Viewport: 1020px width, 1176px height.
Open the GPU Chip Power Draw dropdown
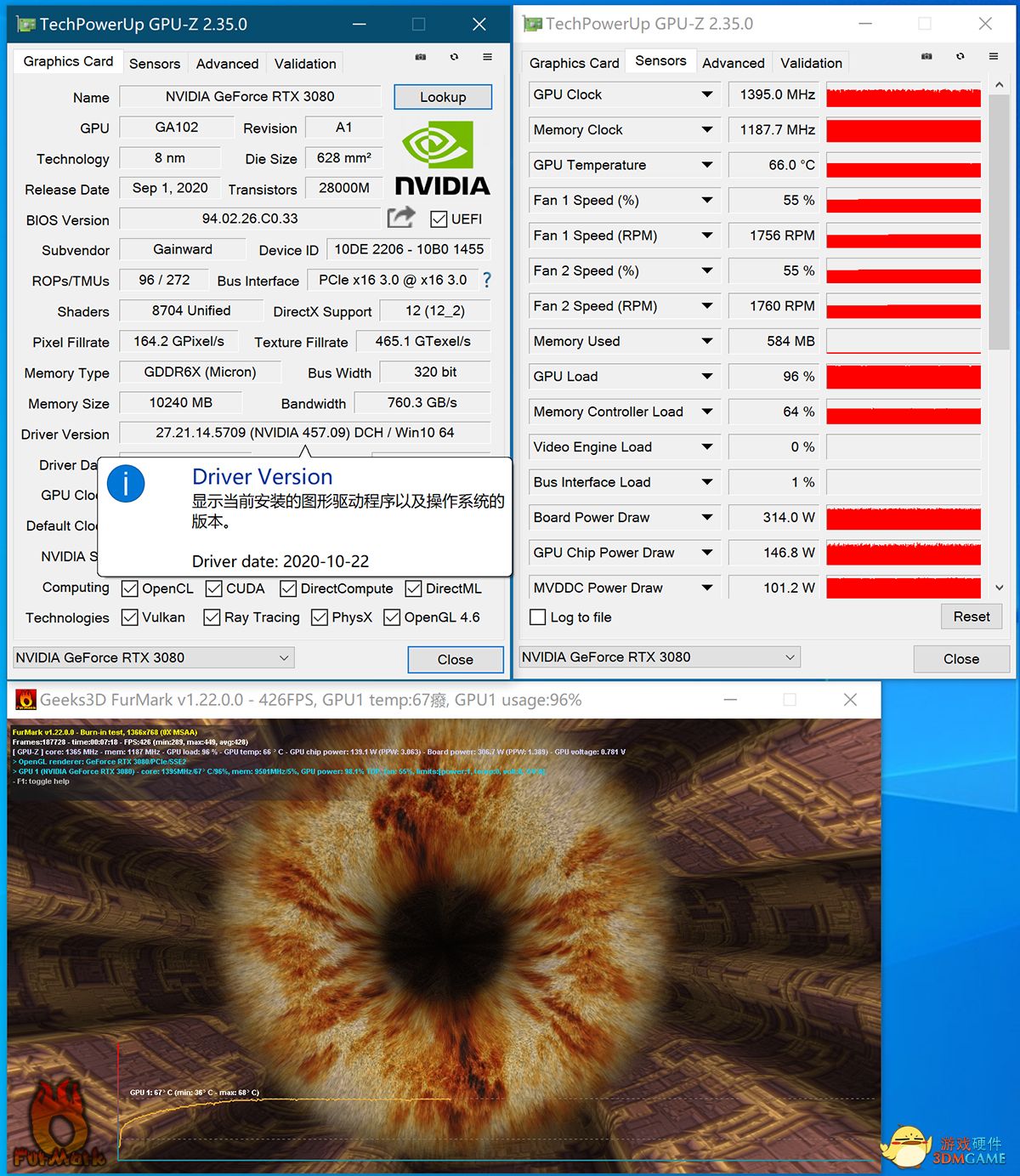click(707, 553)
